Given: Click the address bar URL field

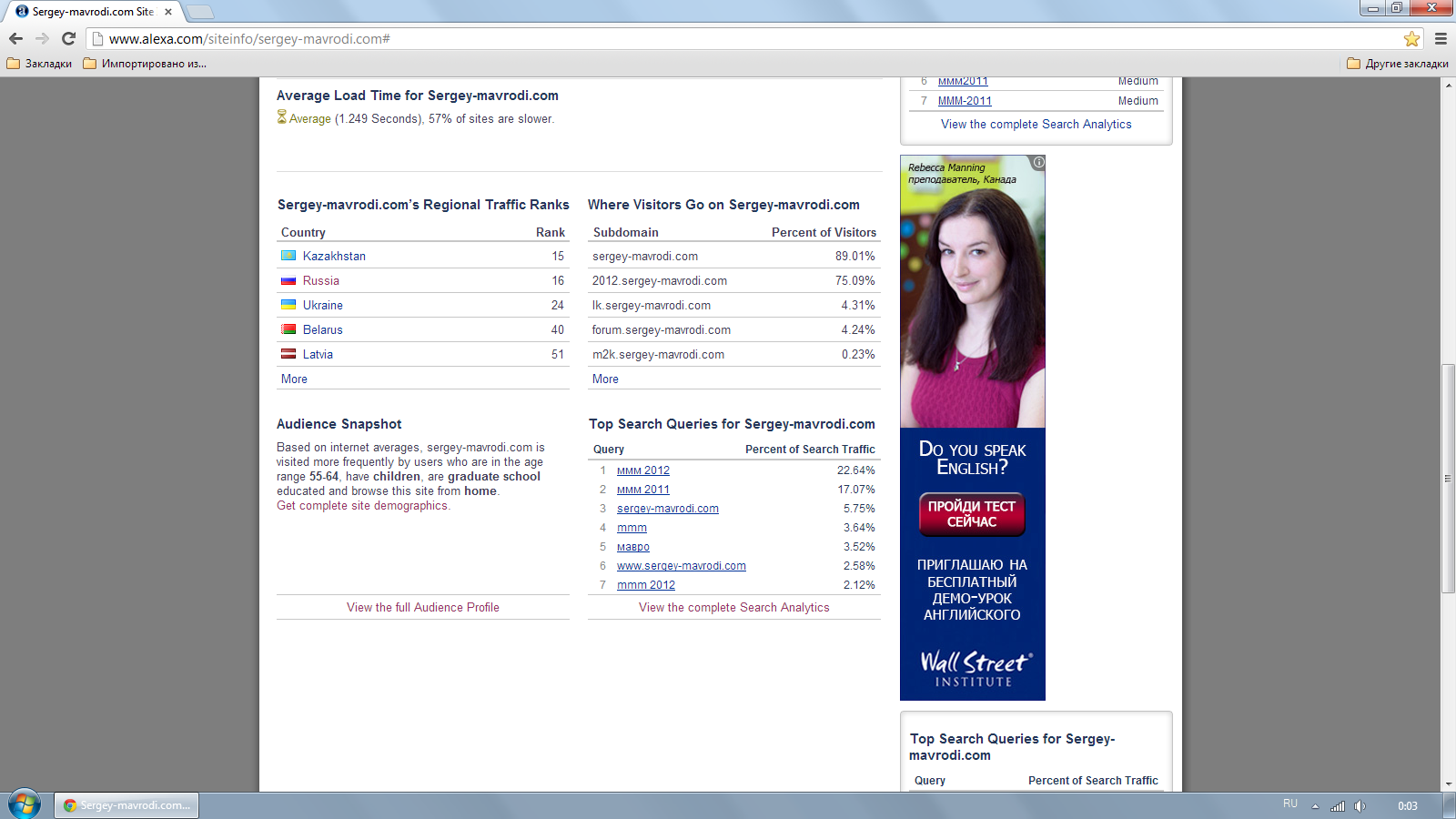Looking at the screenshot, I should (746, 38).
